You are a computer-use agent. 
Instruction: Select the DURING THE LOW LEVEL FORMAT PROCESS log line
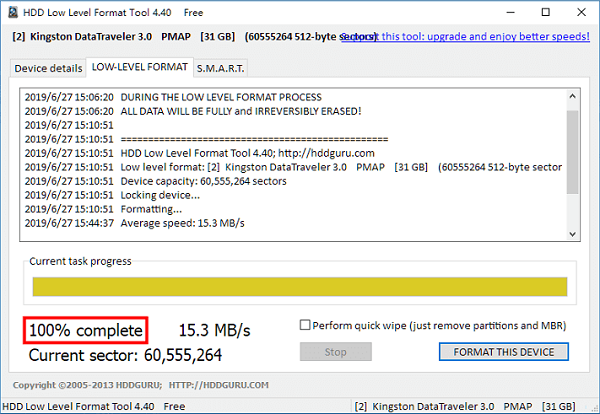tap(173, 97)
